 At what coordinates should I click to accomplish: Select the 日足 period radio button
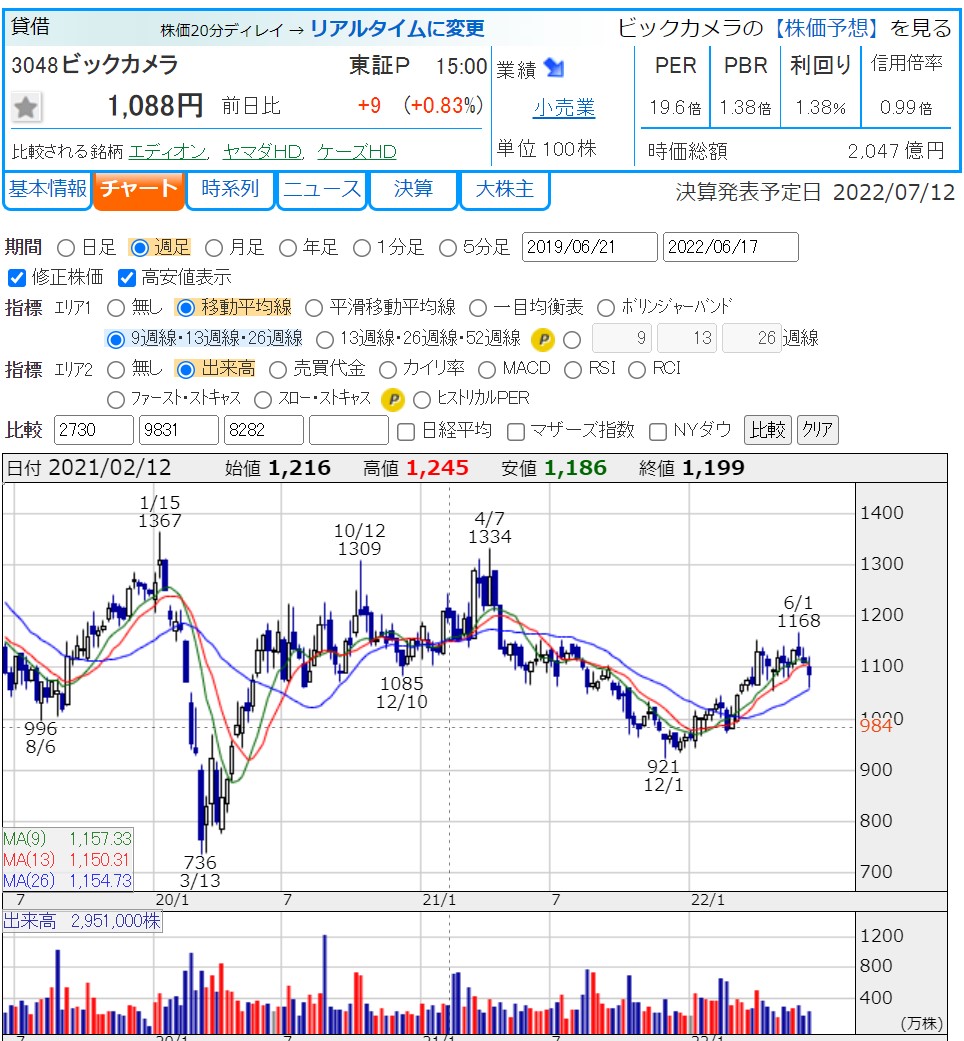[66, 247]
